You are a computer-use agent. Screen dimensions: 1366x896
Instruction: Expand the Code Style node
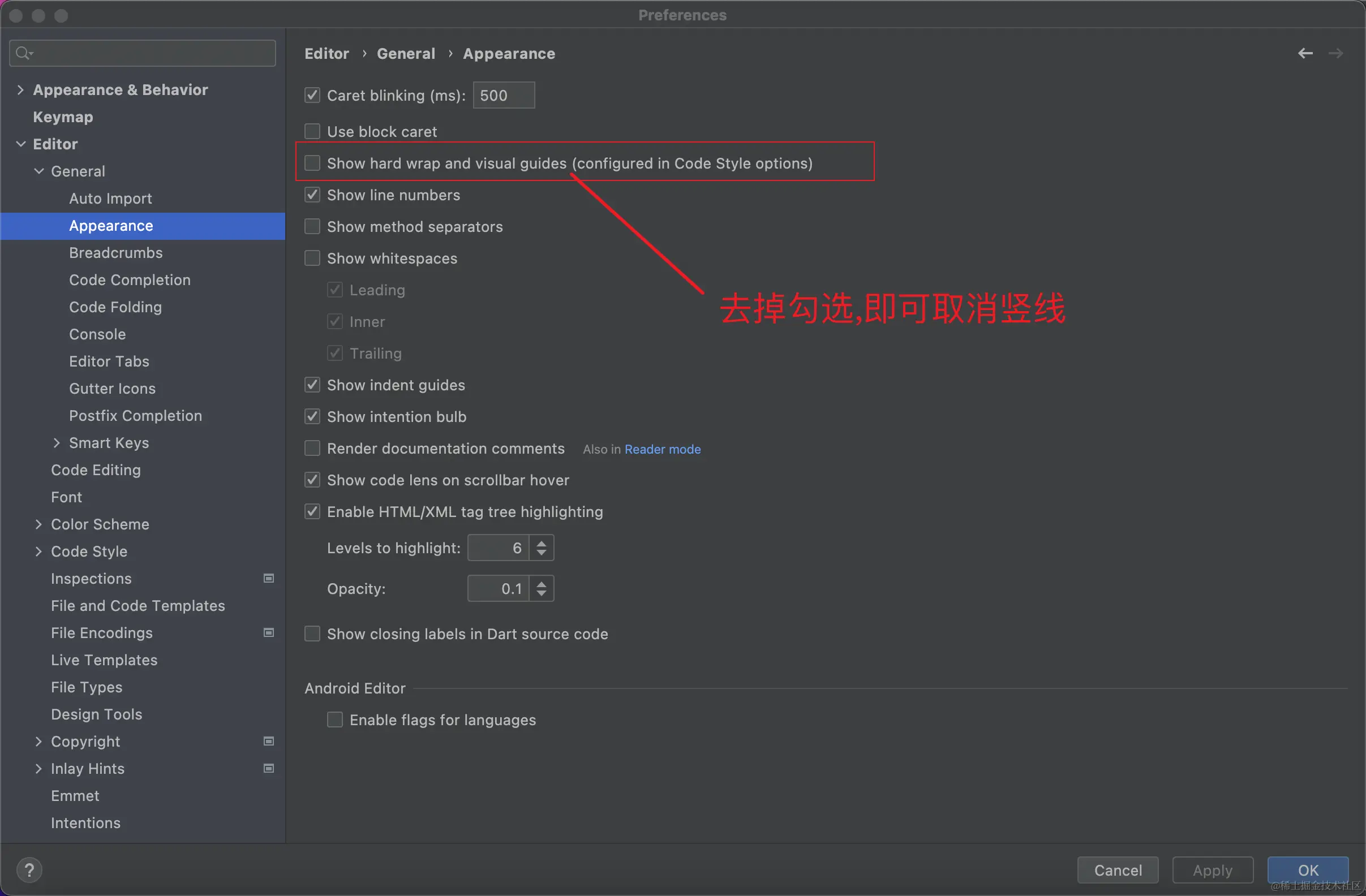[38, 552]
